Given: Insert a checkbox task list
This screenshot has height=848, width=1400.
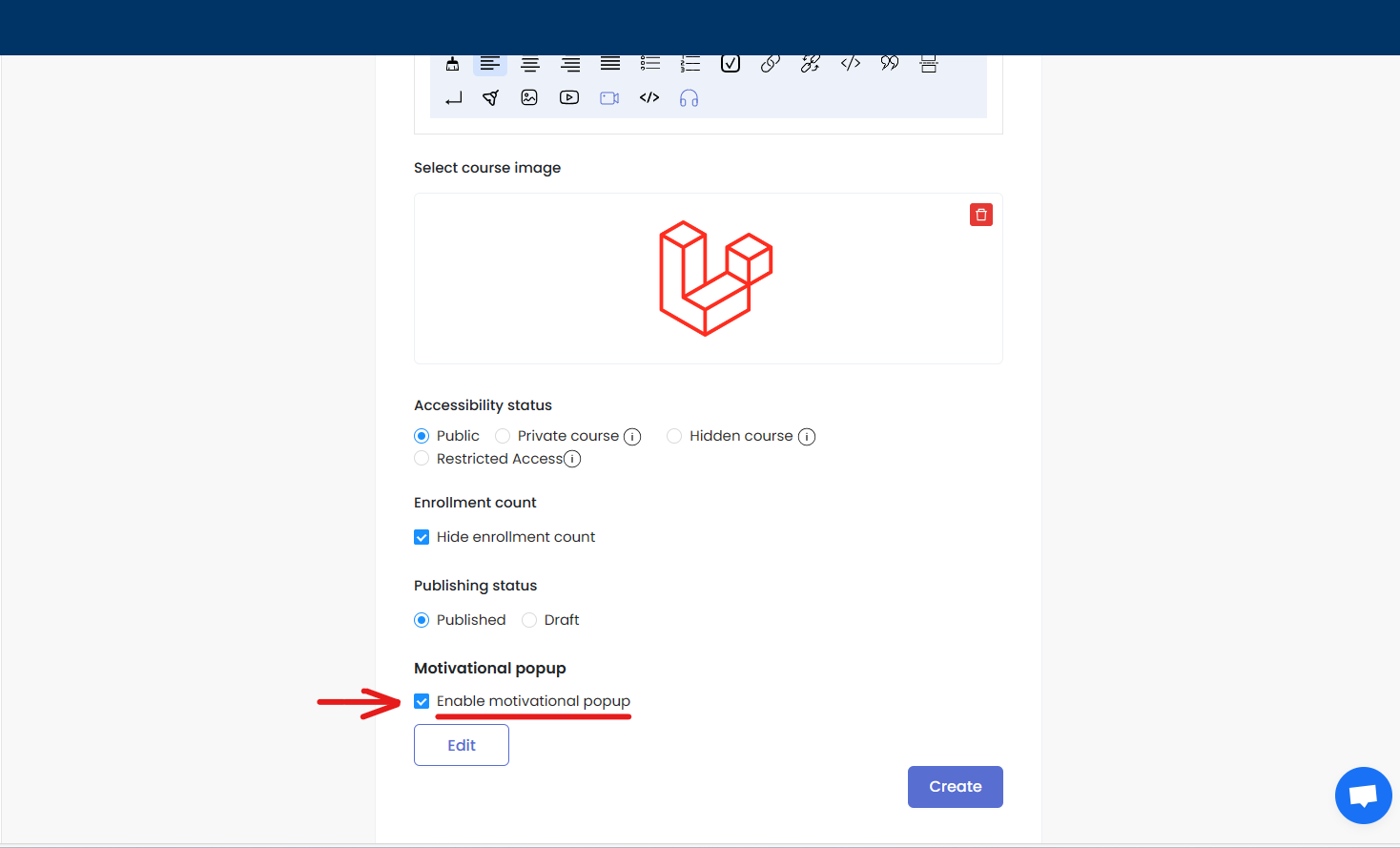Looking at the screenshot, I should point(731,64).
